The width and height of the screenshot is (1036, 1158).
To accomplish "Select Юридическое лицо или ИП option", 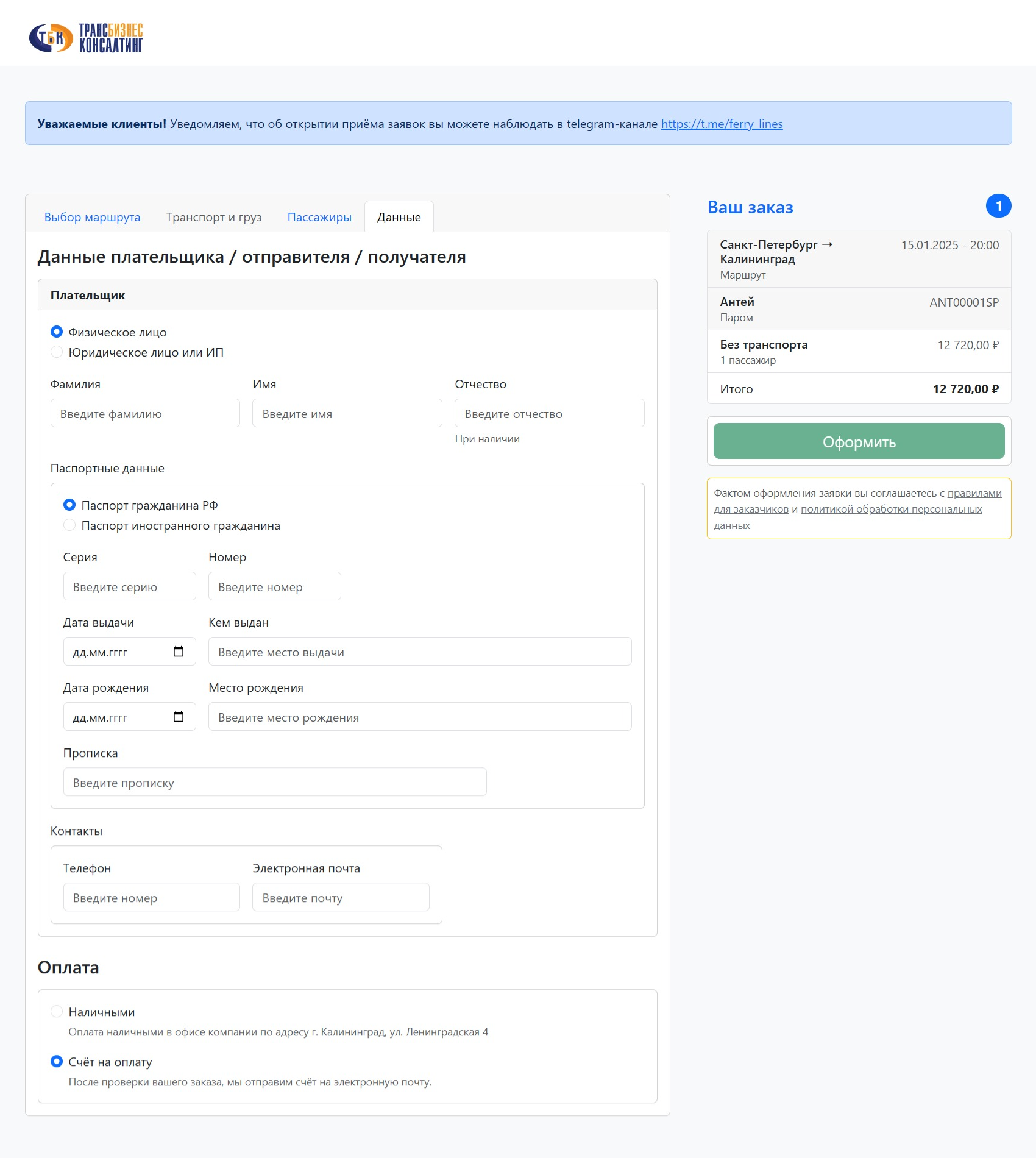I will (x=57, y=352).
